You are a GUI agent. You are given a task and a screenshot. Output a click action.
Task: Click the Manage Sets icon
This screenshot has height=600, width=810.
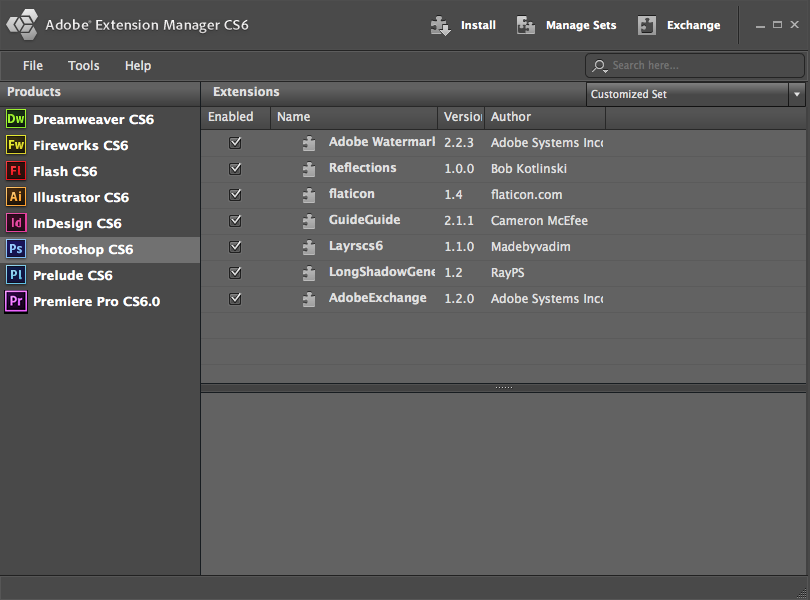coord(526,25)
